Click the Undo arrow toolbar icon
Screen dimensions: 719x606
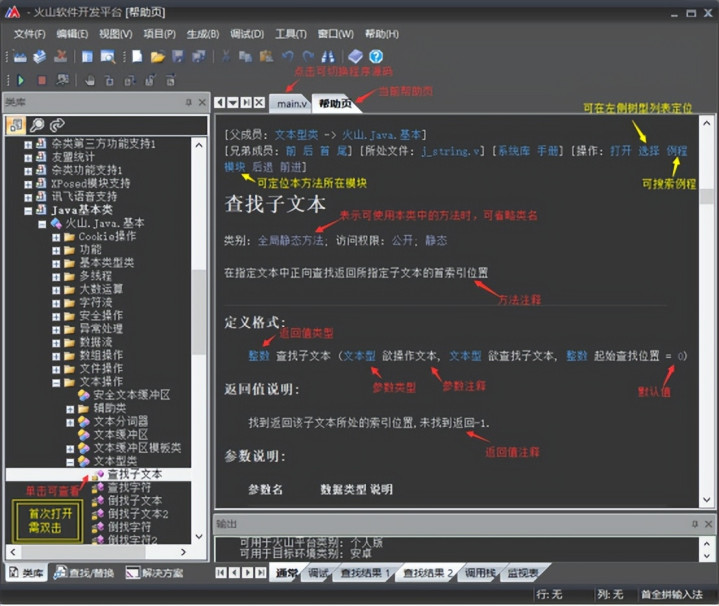[286, 57]
